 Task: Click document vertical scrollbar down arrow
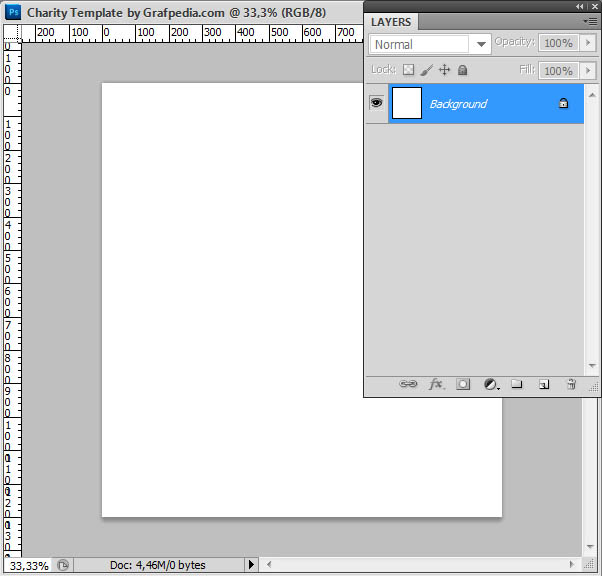590,546
